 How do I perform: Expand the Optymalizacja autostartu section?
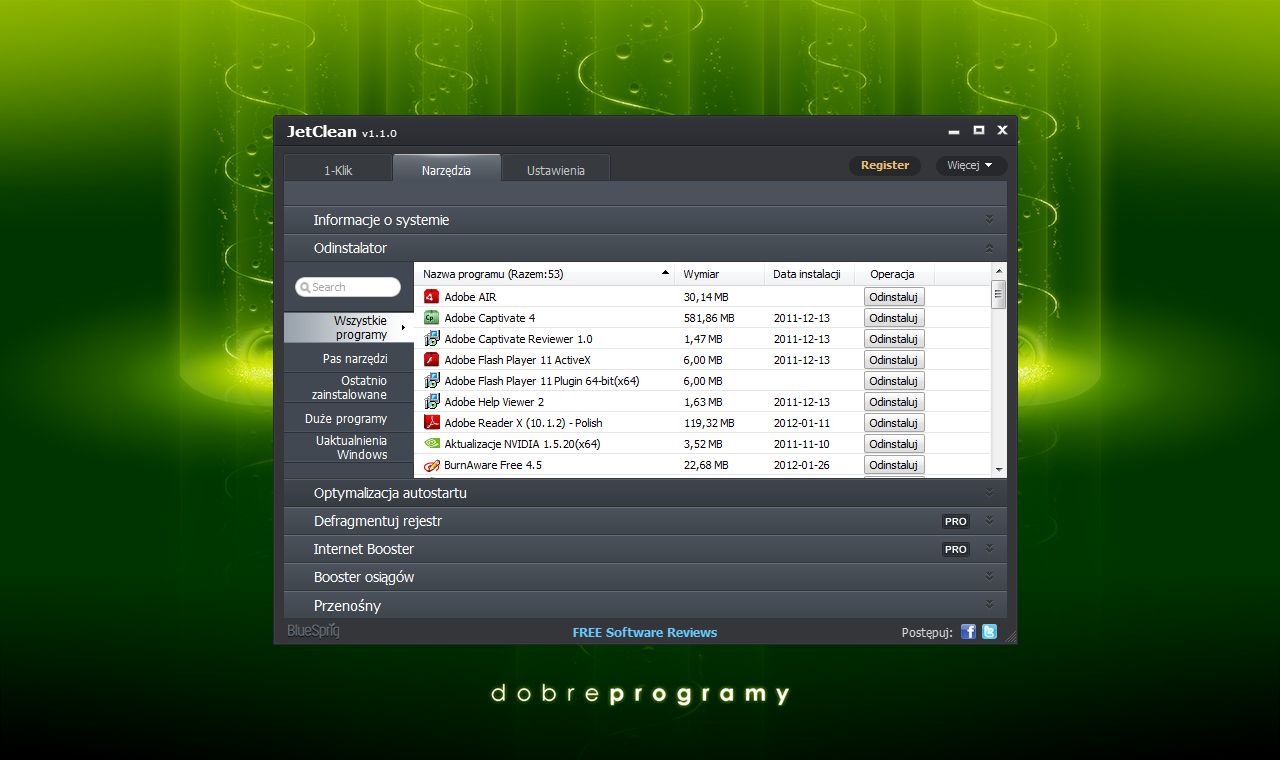(x=645, y=493)
